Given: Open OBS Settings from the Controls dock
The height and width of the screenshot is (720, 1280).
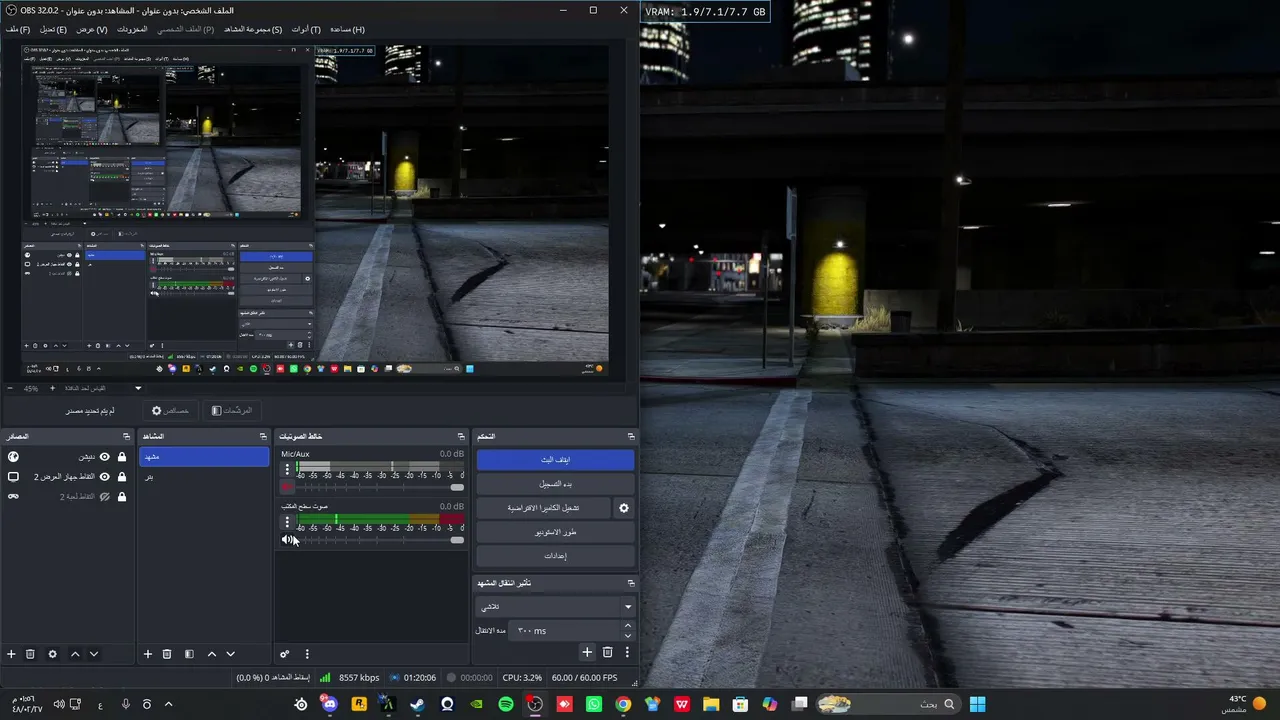Looking at the screenshot, I should (555, 556).
